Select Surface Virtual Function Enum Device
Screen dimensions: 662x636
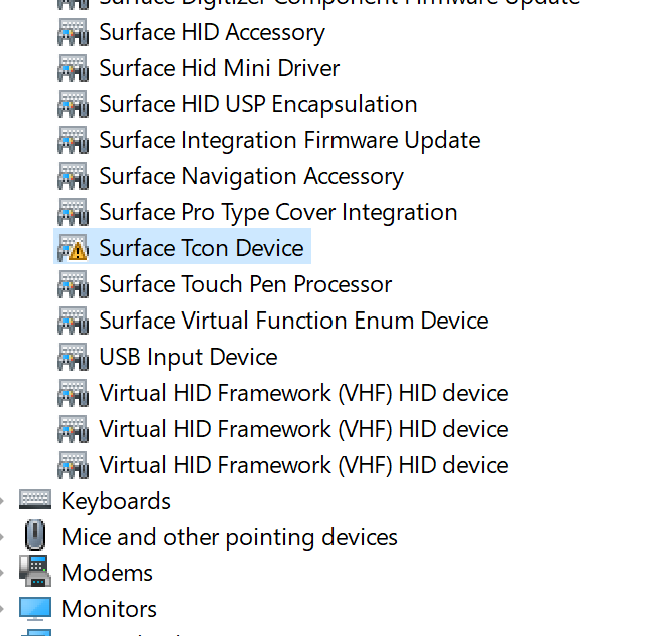pyautogui.click(x=293, y=321)
